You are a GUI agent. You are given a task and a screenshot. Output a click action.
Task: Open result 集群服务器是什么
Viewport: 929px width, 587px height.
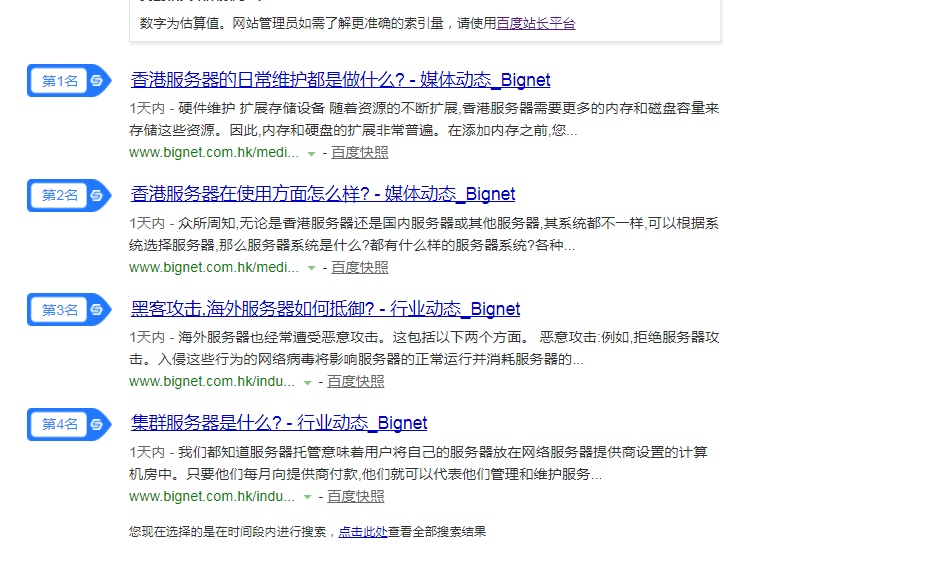[x=278, y=423]
